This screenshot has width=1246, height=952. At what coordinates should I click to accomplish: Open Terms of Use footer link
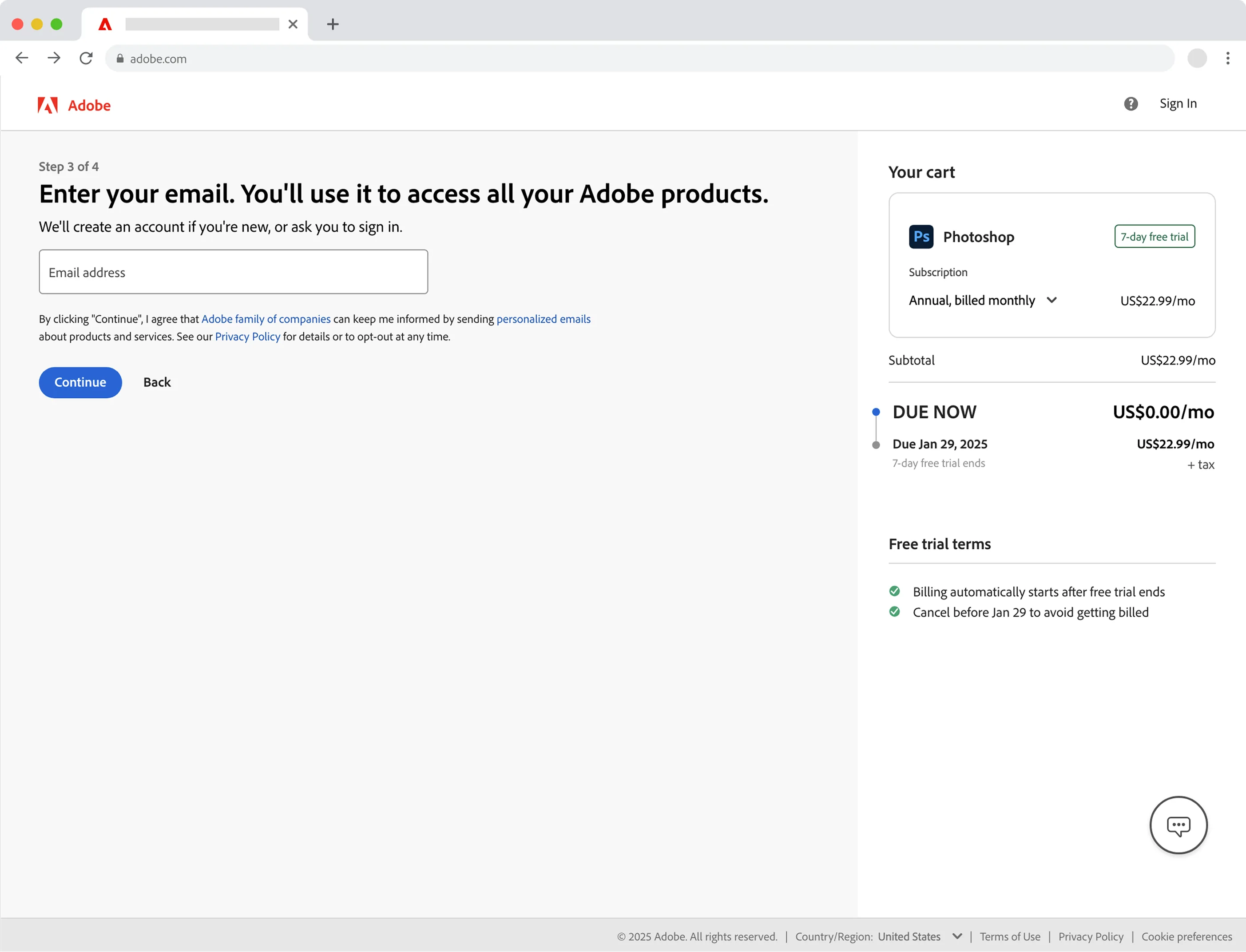(1010, 936)
